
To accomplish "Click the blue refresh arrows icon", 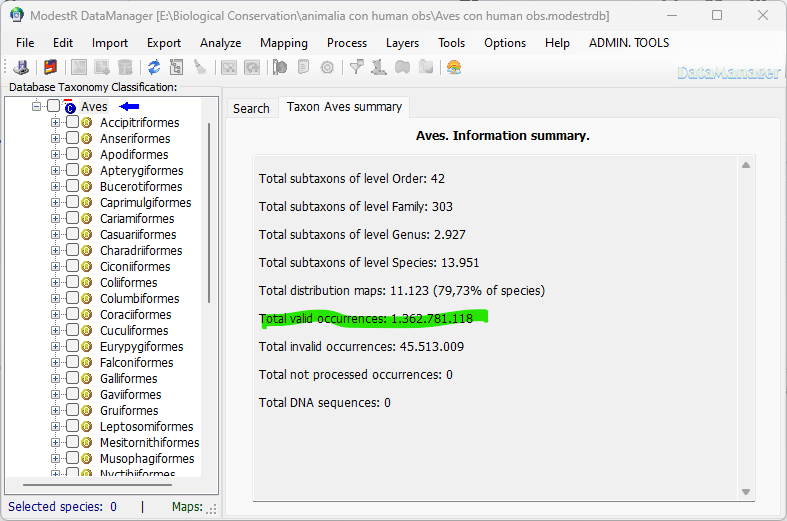I will click(x=154, y=67).
